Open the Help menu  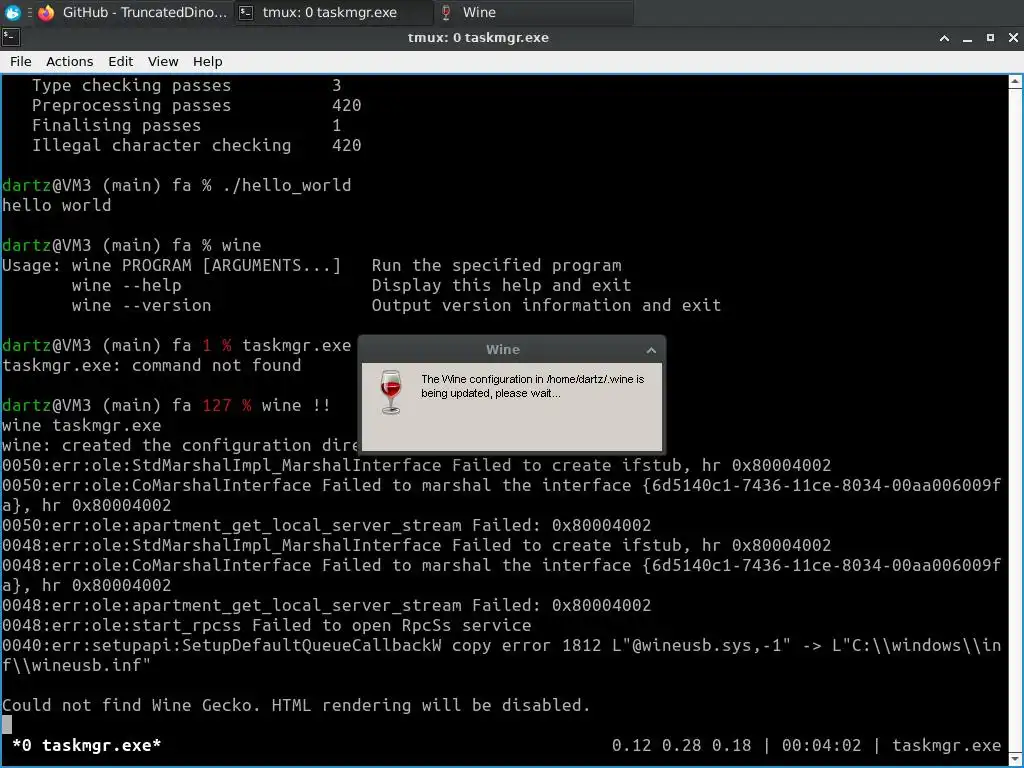point(208,61)
